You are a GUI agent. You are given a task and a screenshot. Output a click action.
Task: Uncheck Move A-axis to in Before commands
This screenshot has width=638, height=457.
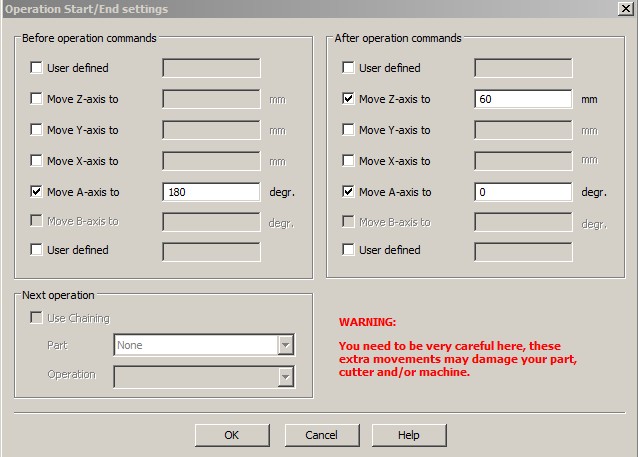coord(37,192)
